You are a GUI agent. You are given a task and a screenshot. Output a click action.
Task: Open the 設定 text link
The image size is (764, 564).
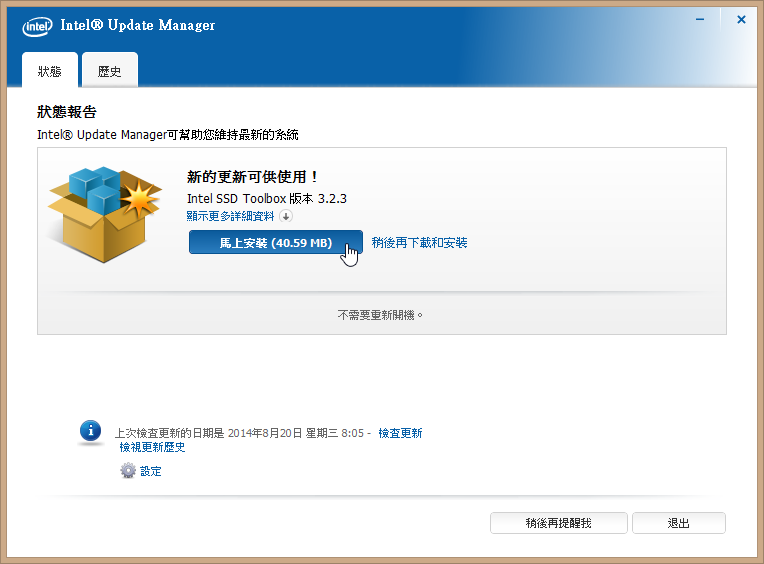[150, 471]
